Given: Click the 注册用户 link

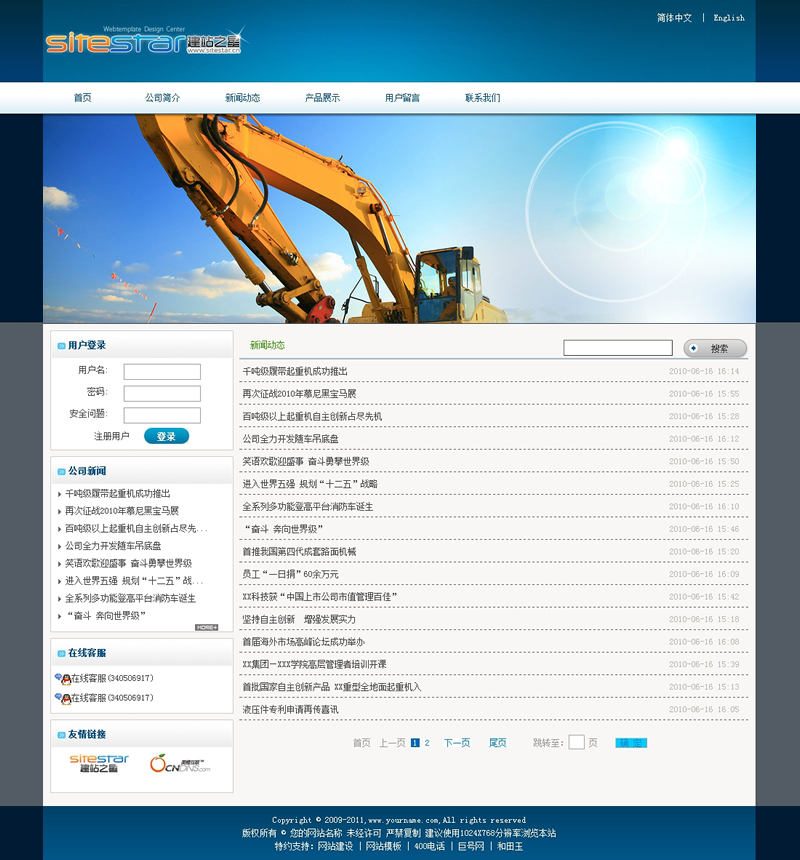Looking at the screenshot, I should (111, 437).
